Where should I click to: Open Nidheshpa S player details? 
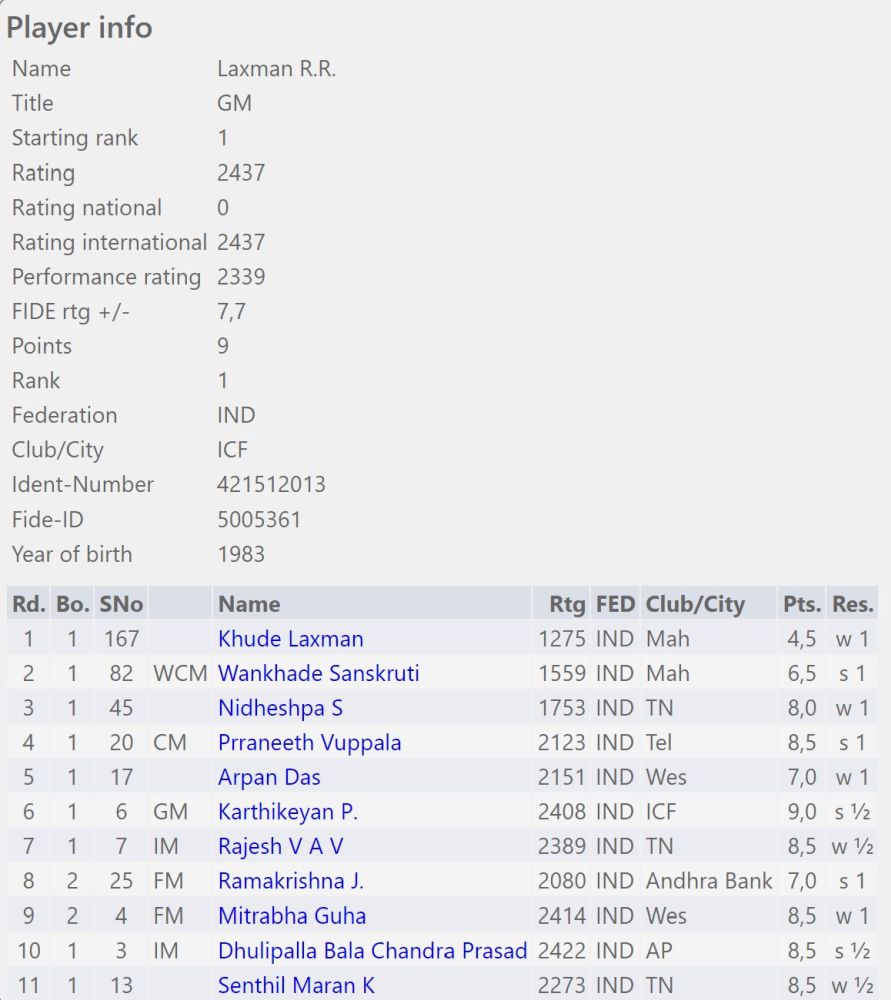coord(280,708)
